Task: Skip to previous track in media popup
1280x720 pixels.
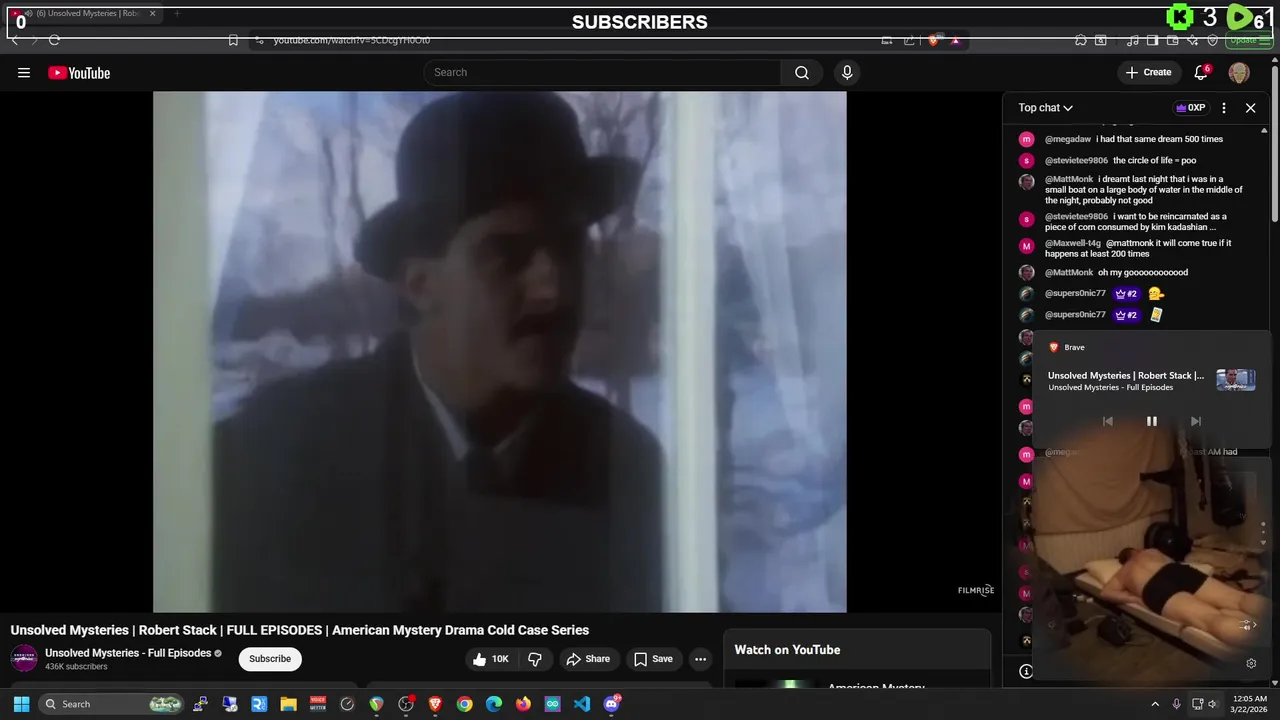Action: pos(1107,421)
